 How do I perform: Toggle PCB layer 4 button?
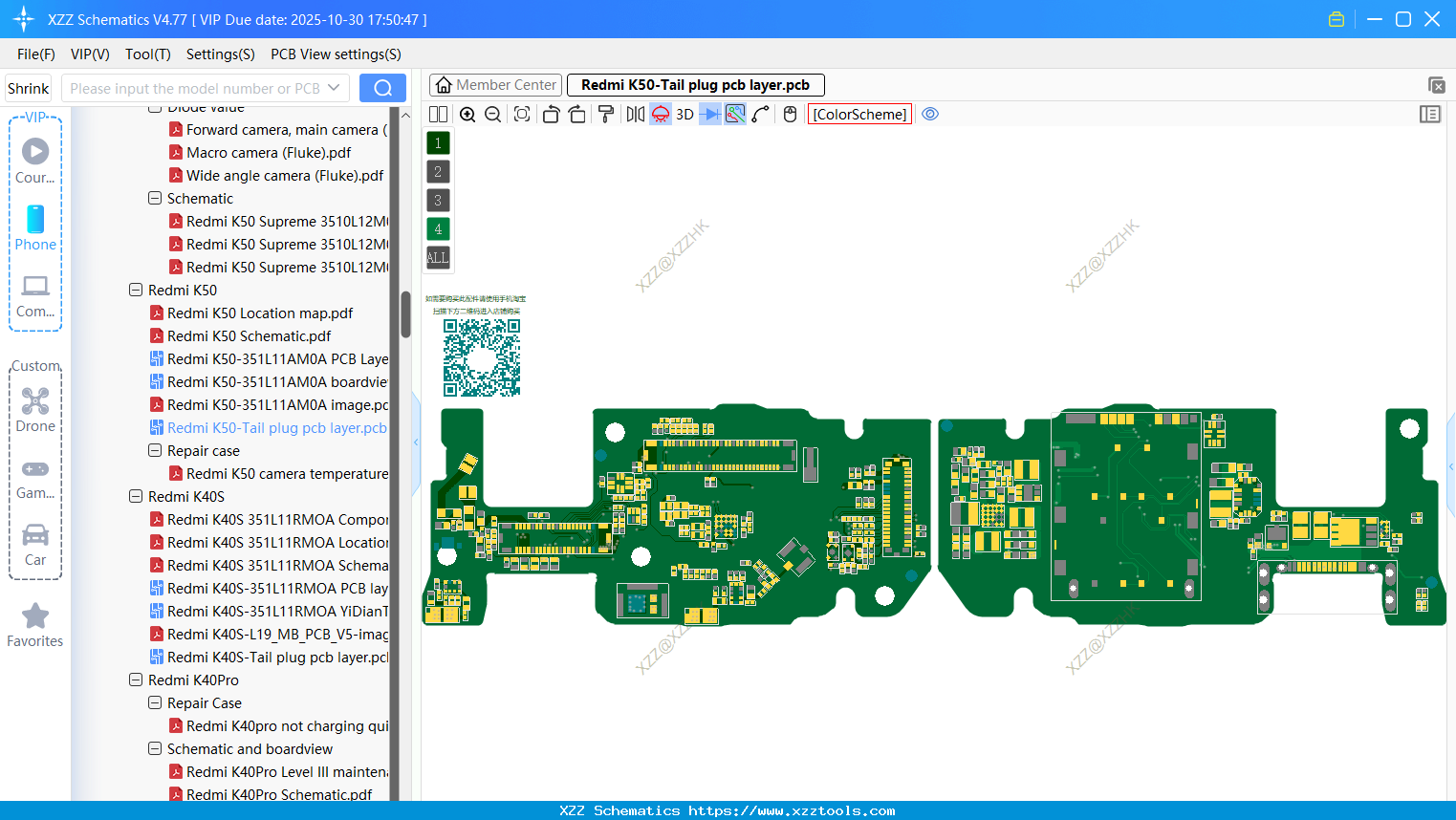[x=438, y=229]
